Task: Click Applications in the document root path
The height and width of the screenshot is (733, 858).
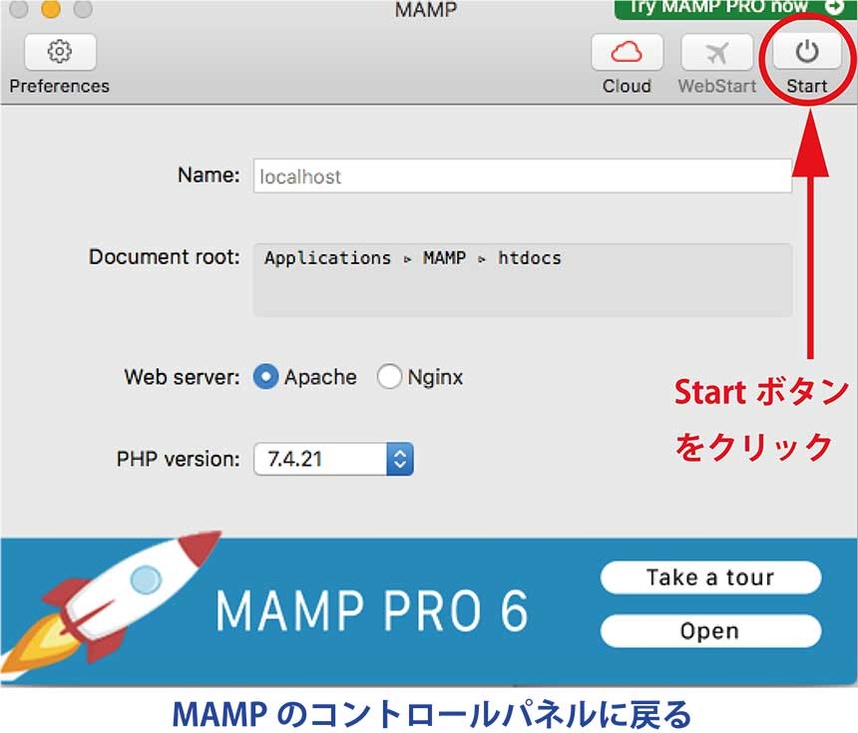Action: (327, 258)
